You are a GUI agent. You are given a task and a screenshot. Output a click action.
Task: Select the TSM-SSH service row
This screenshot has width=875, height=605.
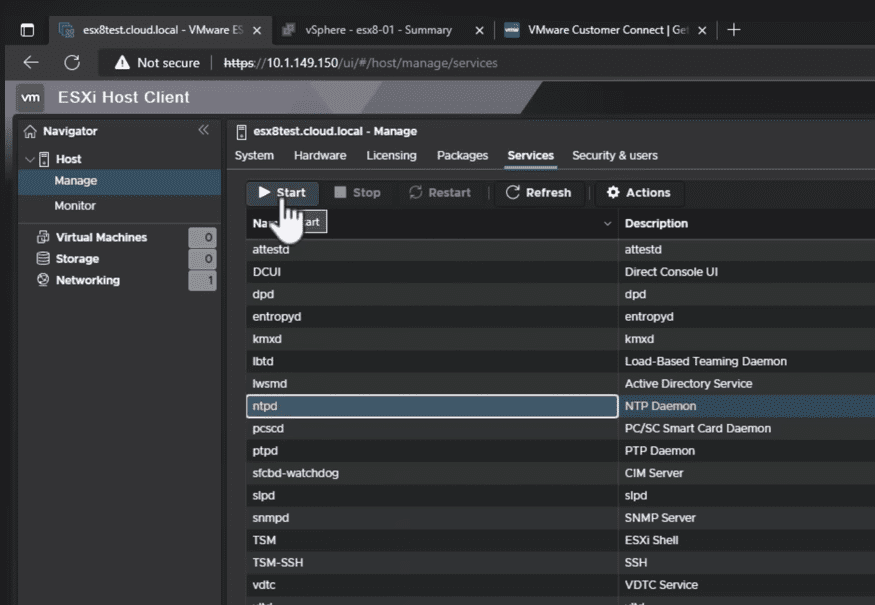point(431,563)
